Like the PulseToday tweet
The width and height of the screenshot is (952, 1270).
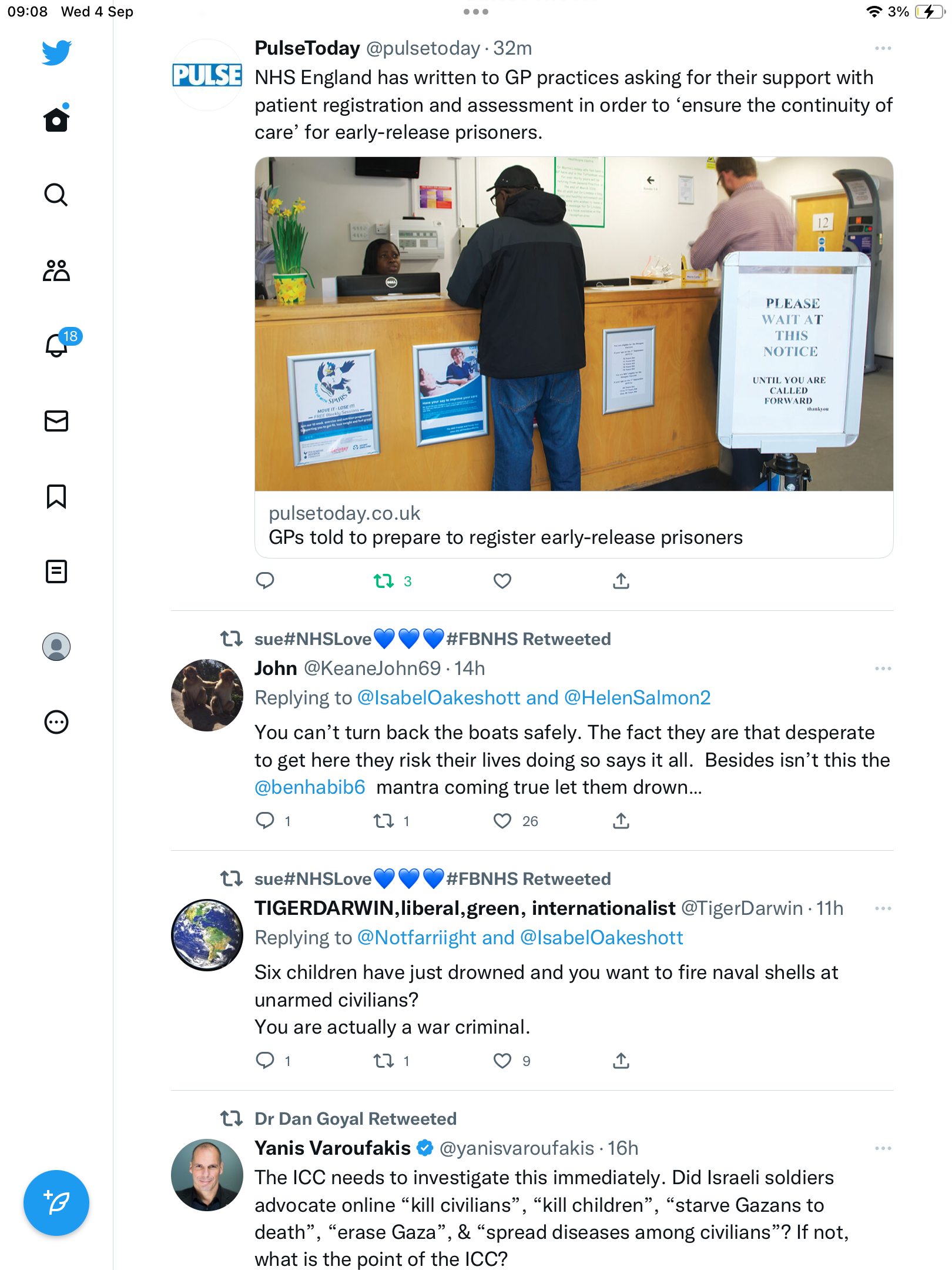[x=502, y=581]
